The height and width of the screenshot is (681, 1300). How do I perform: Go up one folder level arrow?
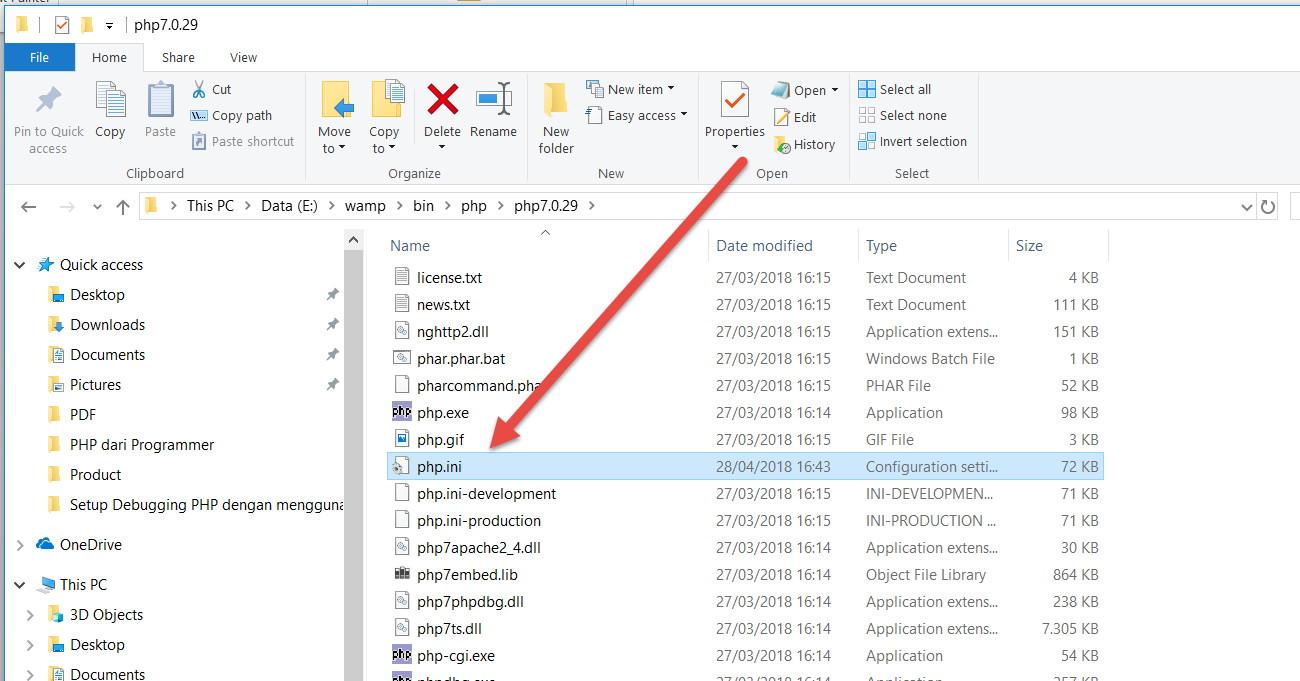(123, 207)
